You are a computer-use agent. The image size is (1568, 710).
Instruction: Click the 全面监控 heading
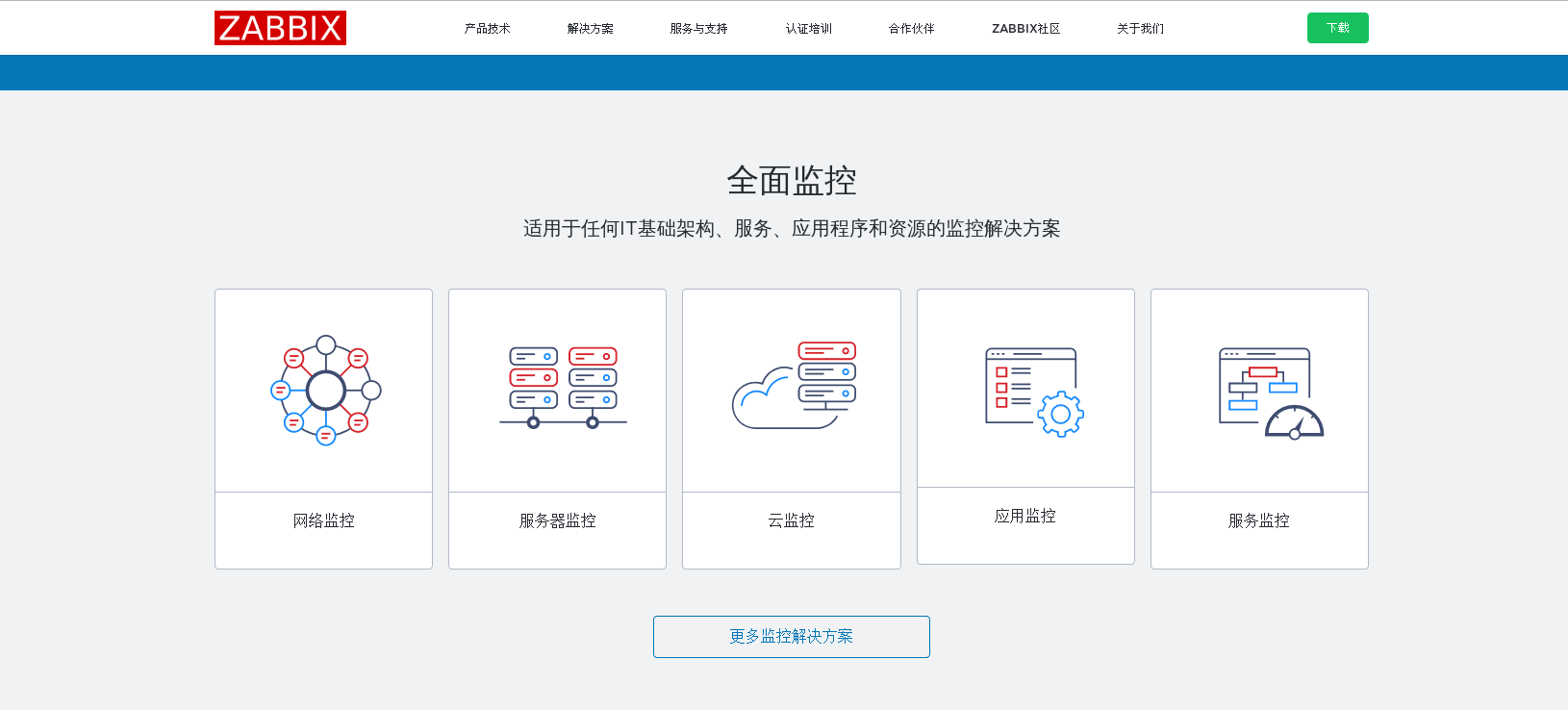792,180
